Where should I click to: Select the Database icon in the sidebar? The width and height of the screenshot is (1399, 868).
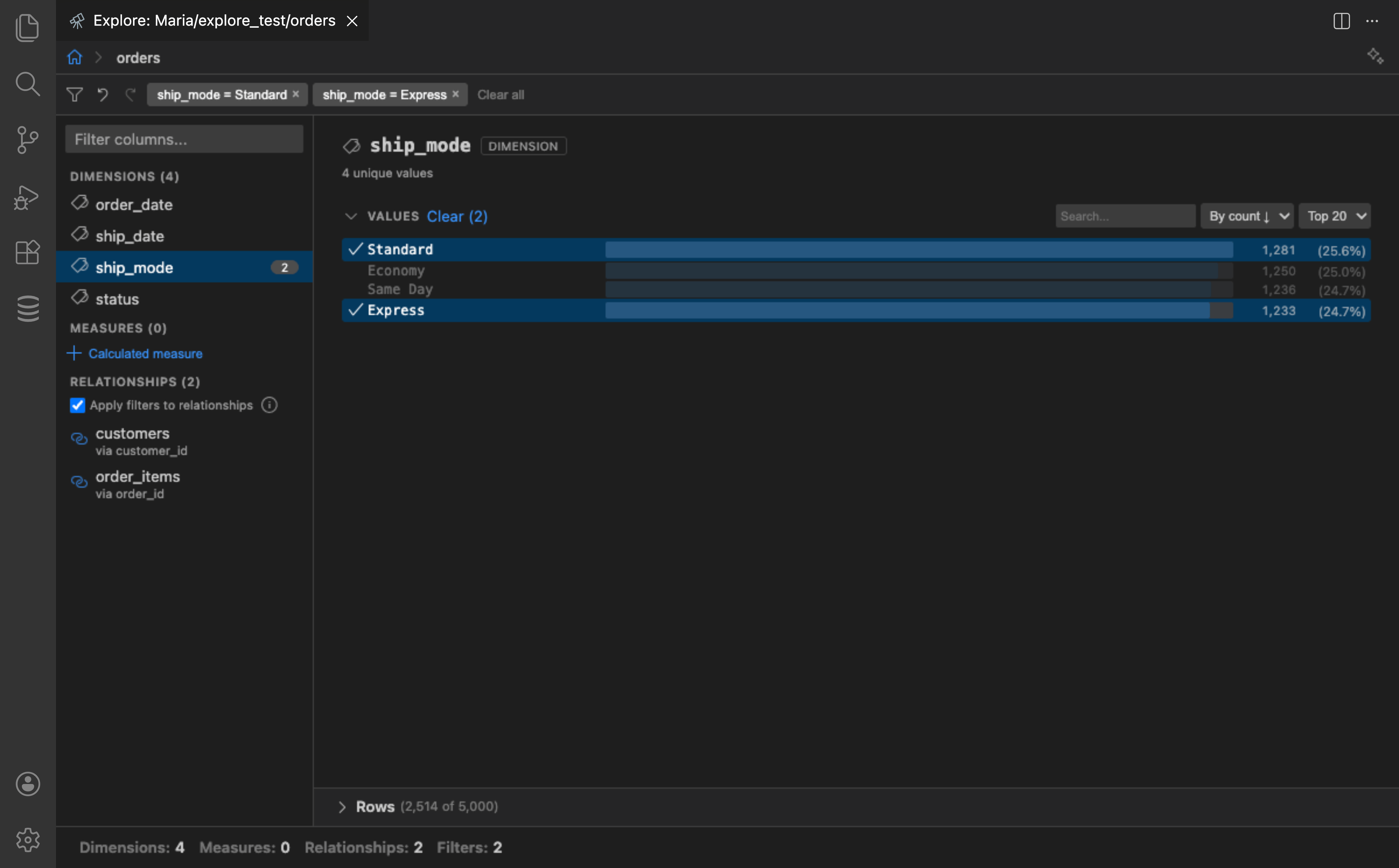pos(27,308)
